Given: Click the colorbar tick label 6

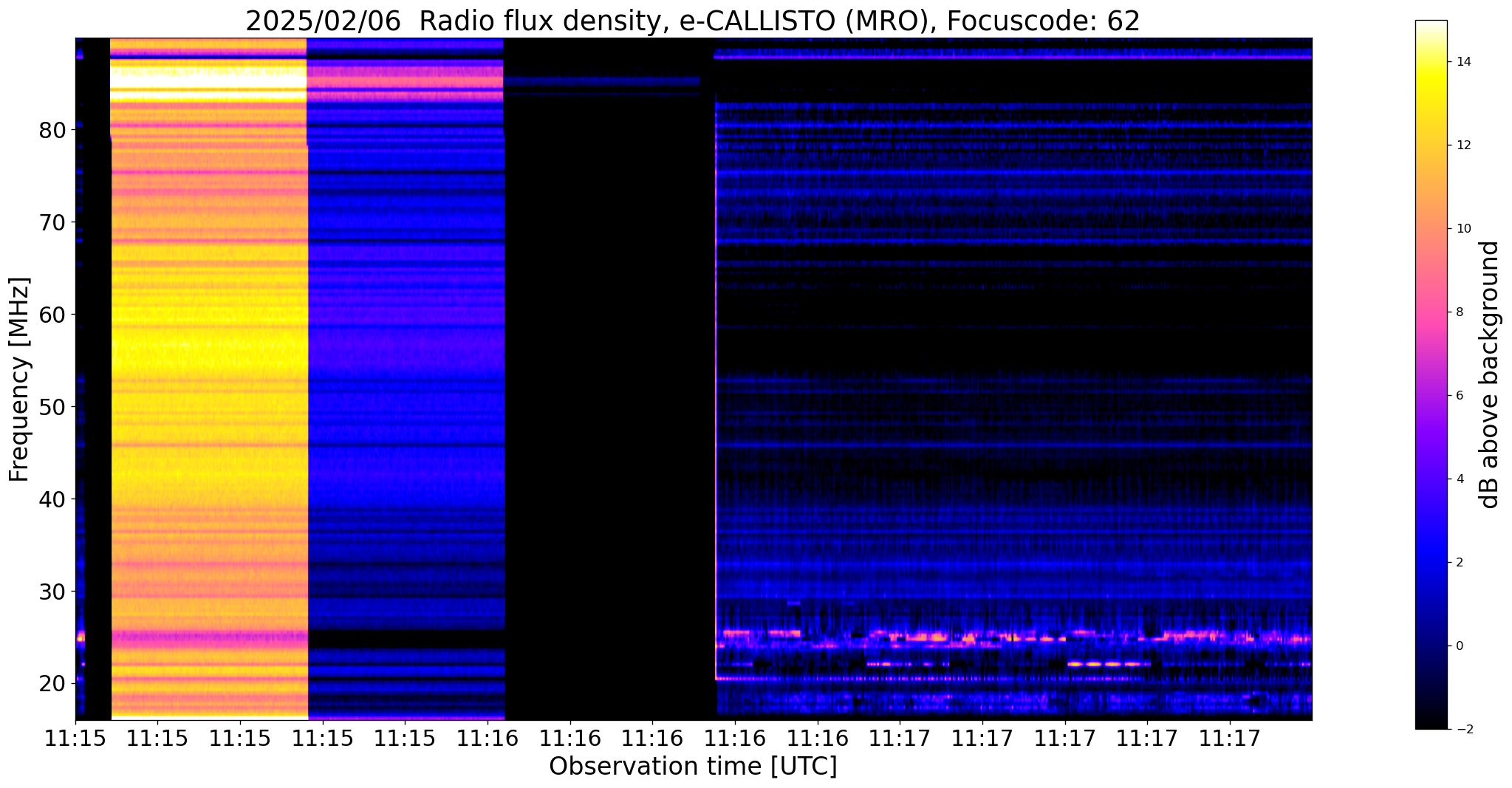Looking at the screenshot, I should coord(1460,396).
